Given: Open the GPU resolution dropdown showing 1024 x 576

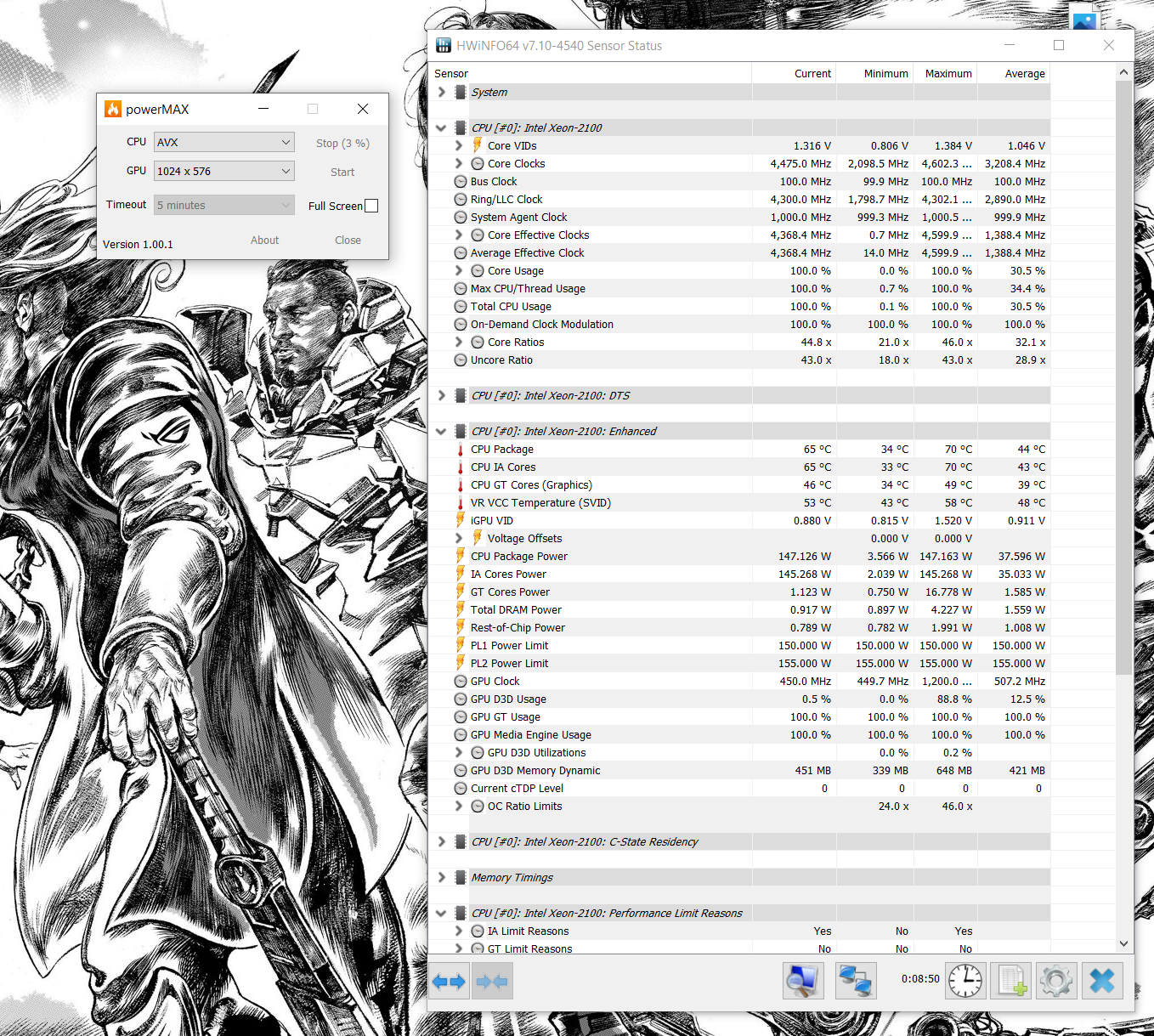Looking at the screenshot, I should [224, 171].
